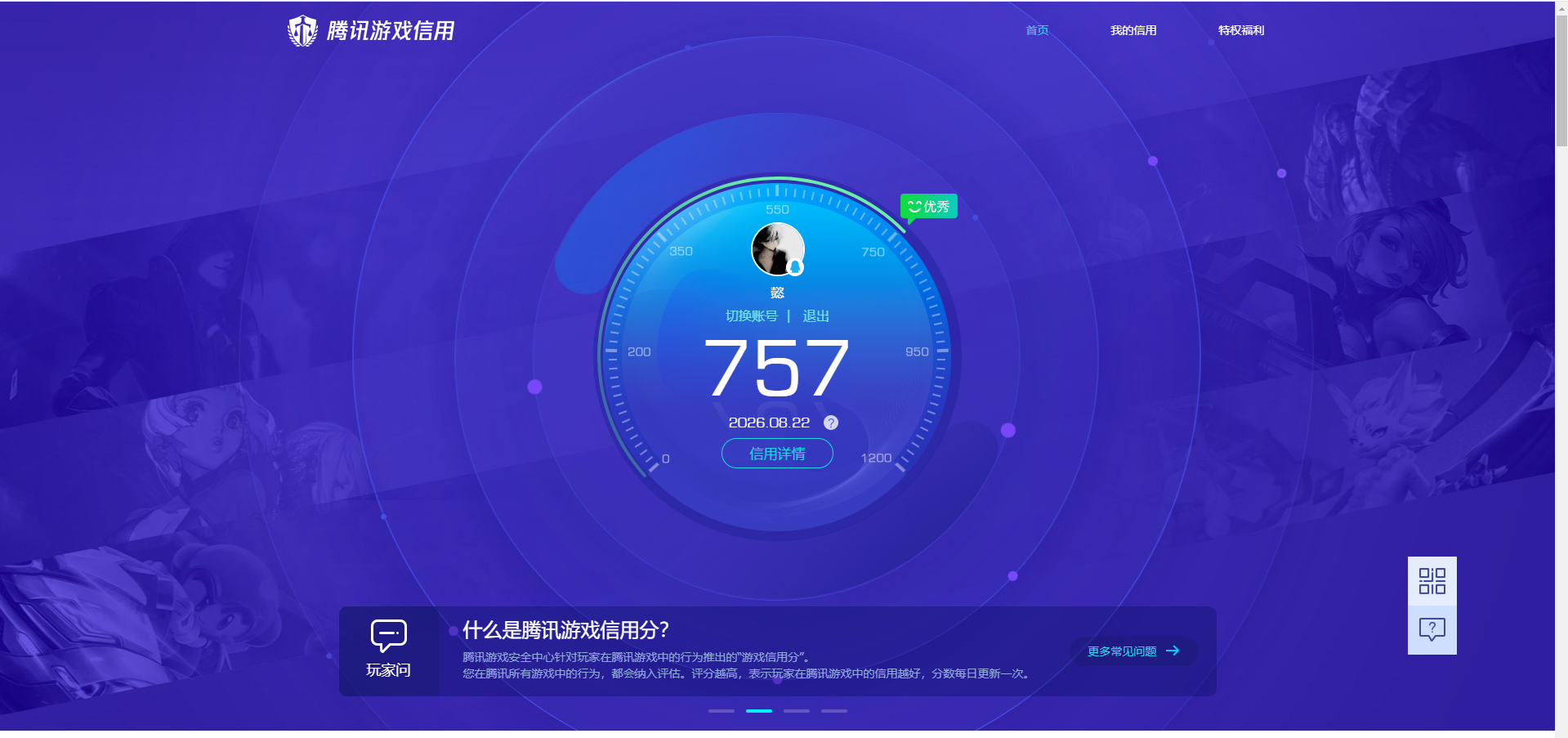Click the credit score 757
1568x738 pixels.
click(776, 369)
